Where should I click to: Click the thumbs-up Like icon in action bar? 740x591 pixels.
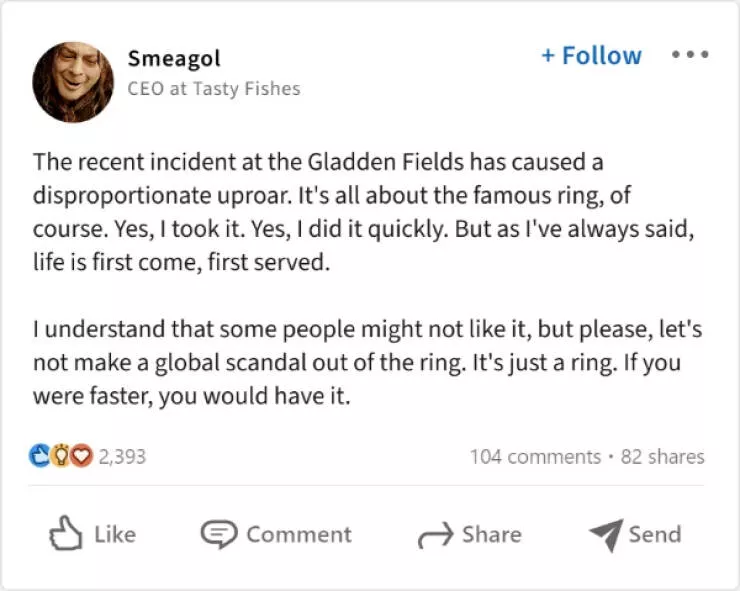(65, 534)
